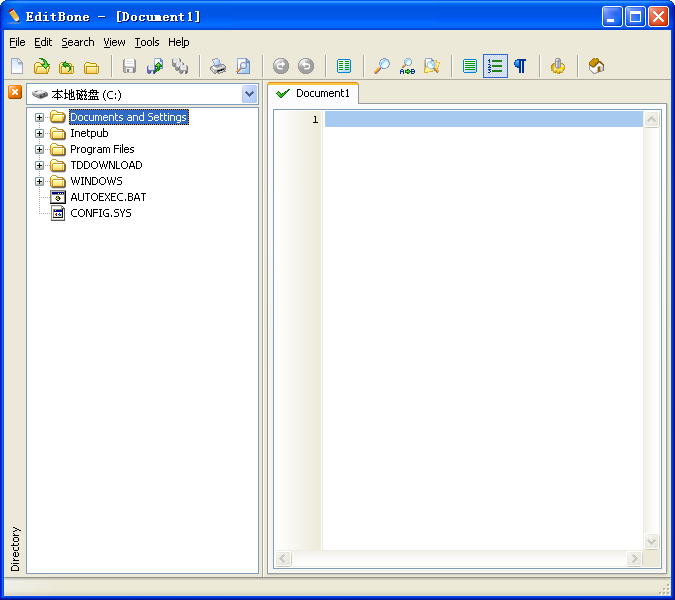The image size is (675, 600).
Task: Close the Directory panel with orange X
Action: point(15,92)
